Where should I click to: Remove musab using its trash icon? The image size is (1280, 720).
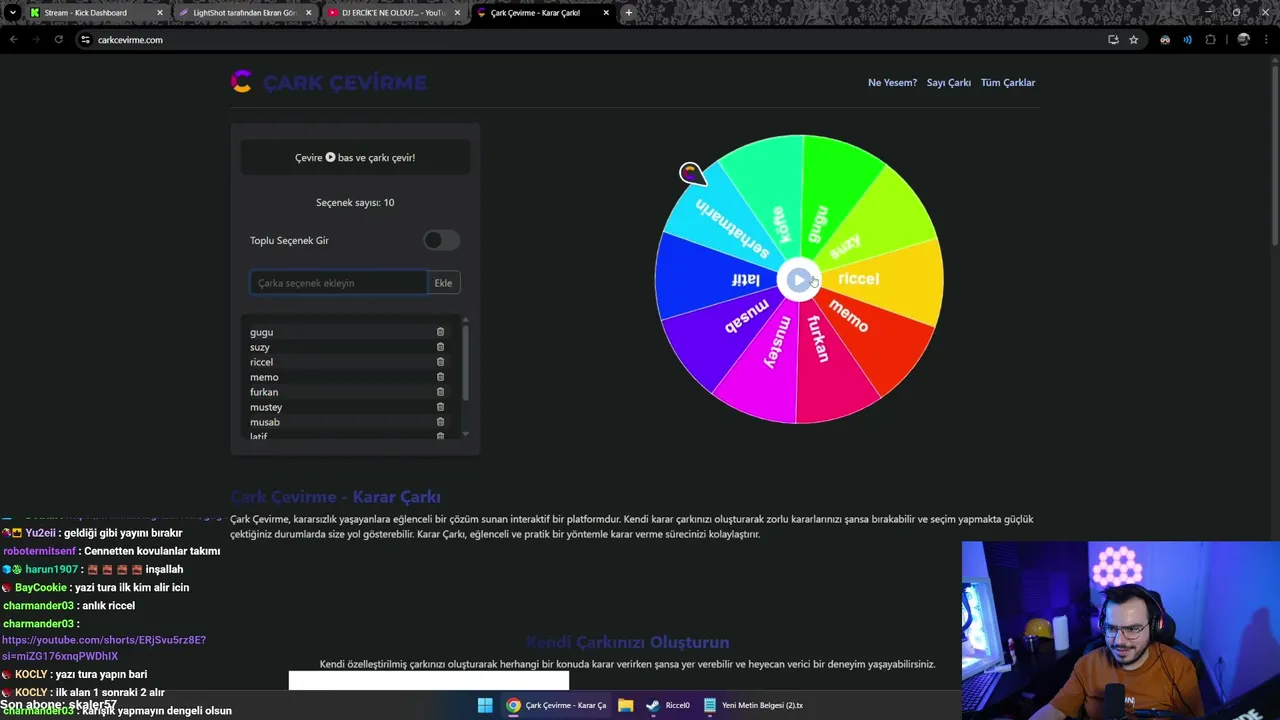tap(440, 422)
